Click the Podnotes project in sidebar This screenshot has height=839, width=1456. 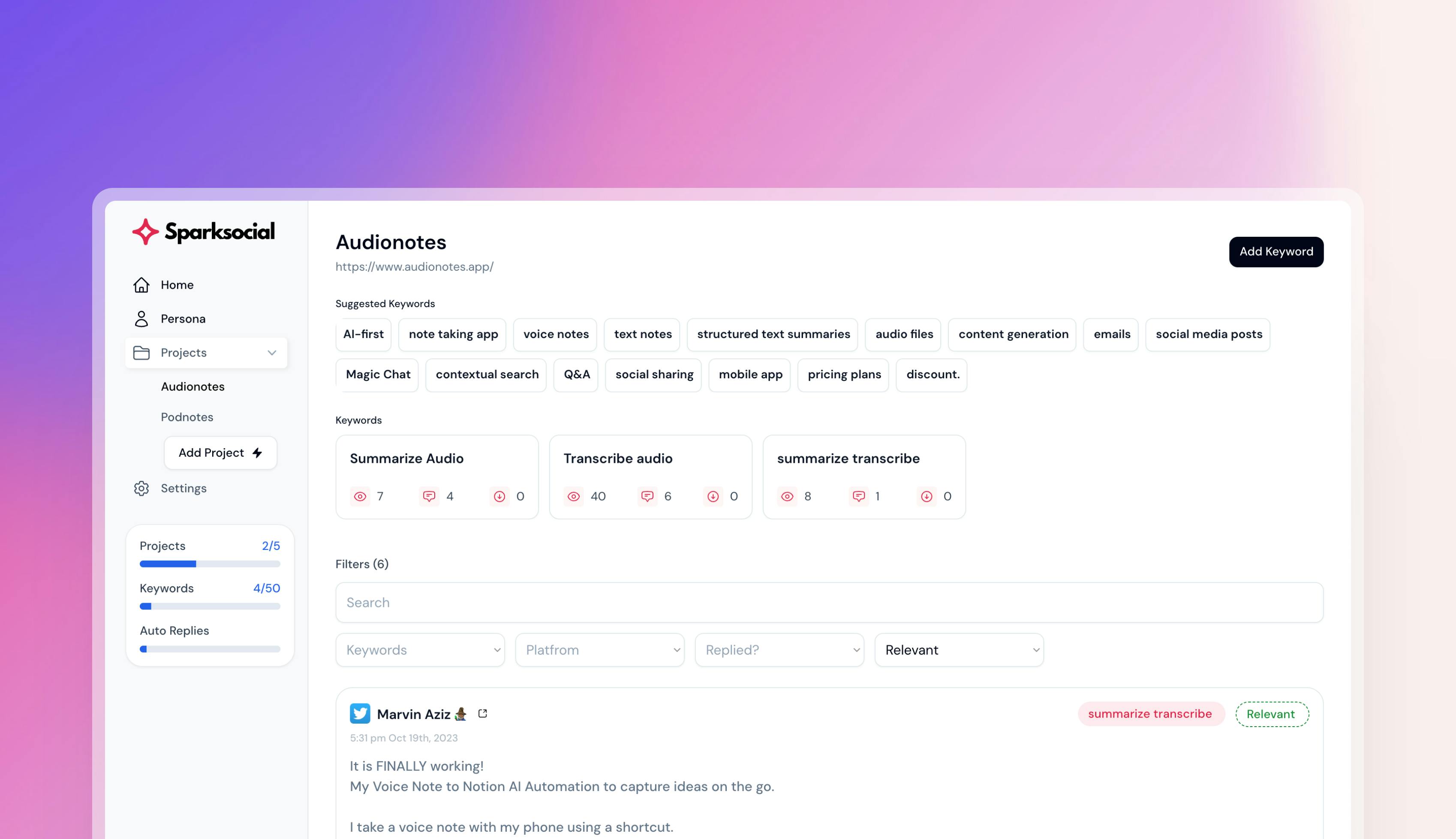coord(188,417)
